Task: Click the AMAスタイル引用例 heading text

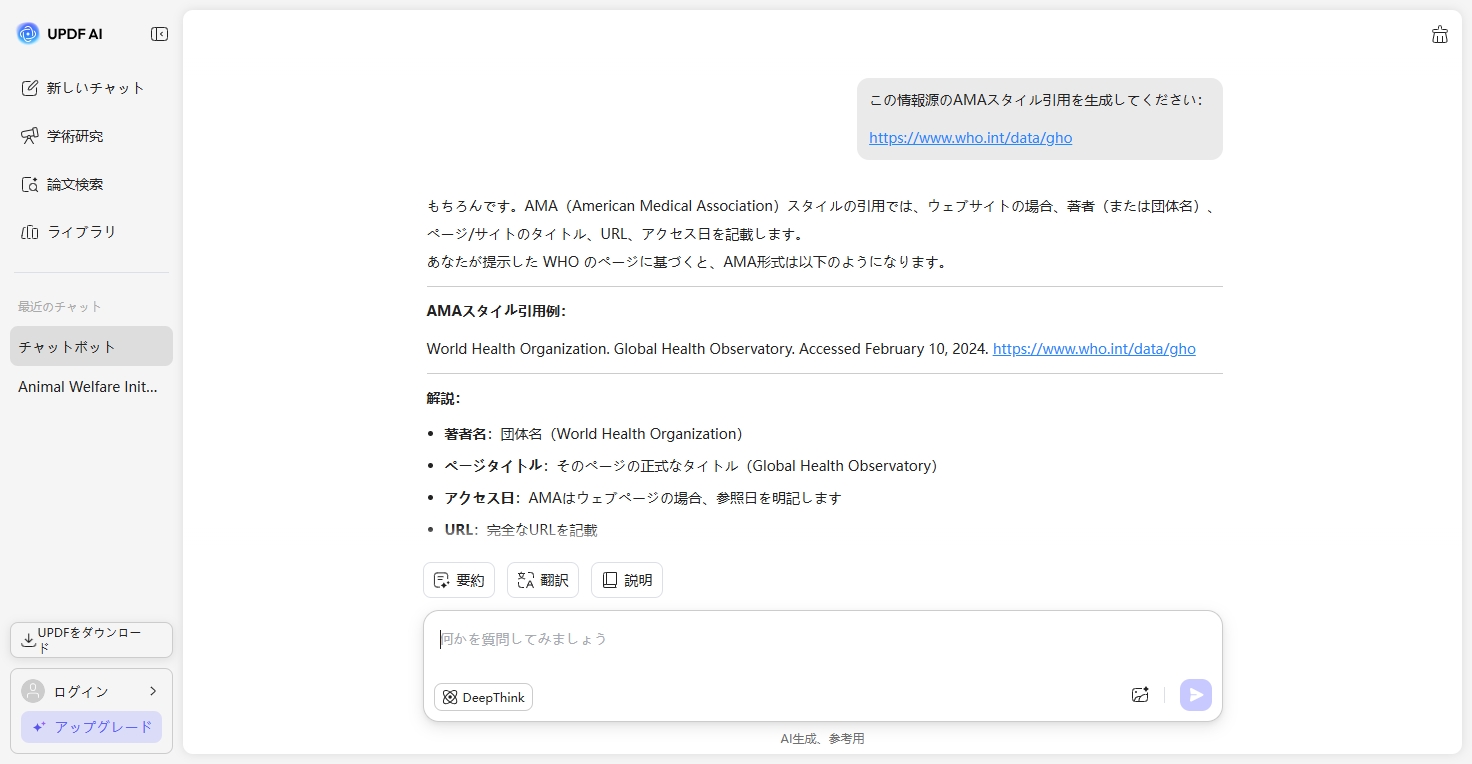Action: [496, 311]
